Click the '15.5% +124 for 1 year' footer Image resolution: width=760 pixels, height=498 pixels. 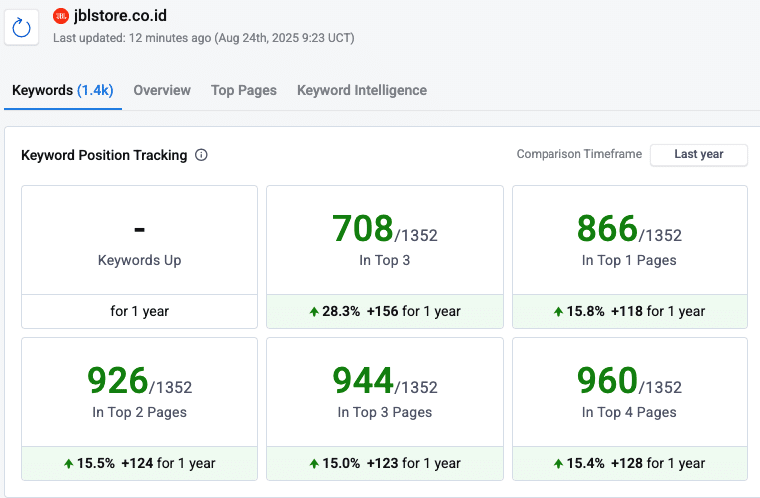[140, 464]
